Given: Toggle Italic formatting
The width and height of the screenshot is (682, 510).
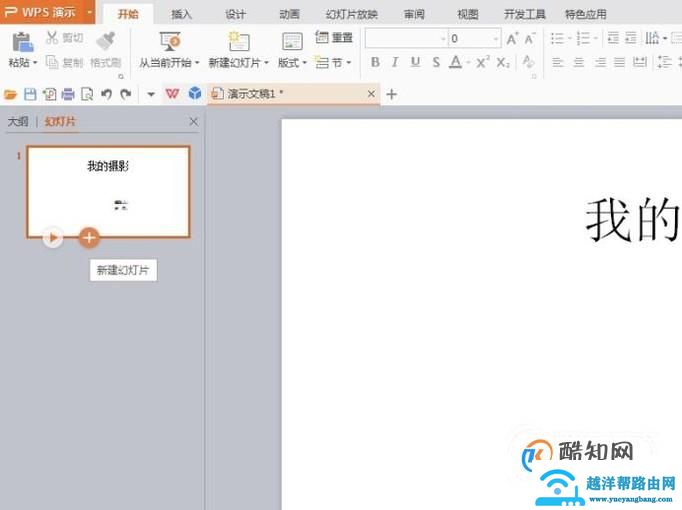Looking at the screenshot, I should pyautogui.click(x=395, y=63).
